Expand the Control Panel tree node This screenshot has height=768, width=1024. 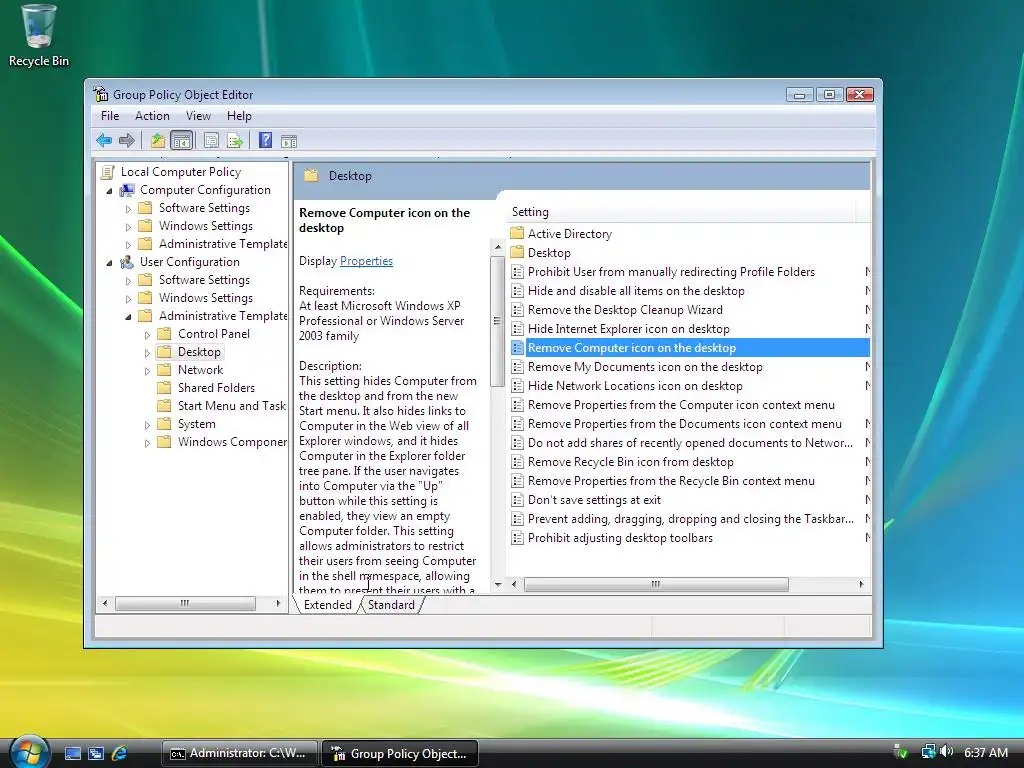[x=147, y=334]
